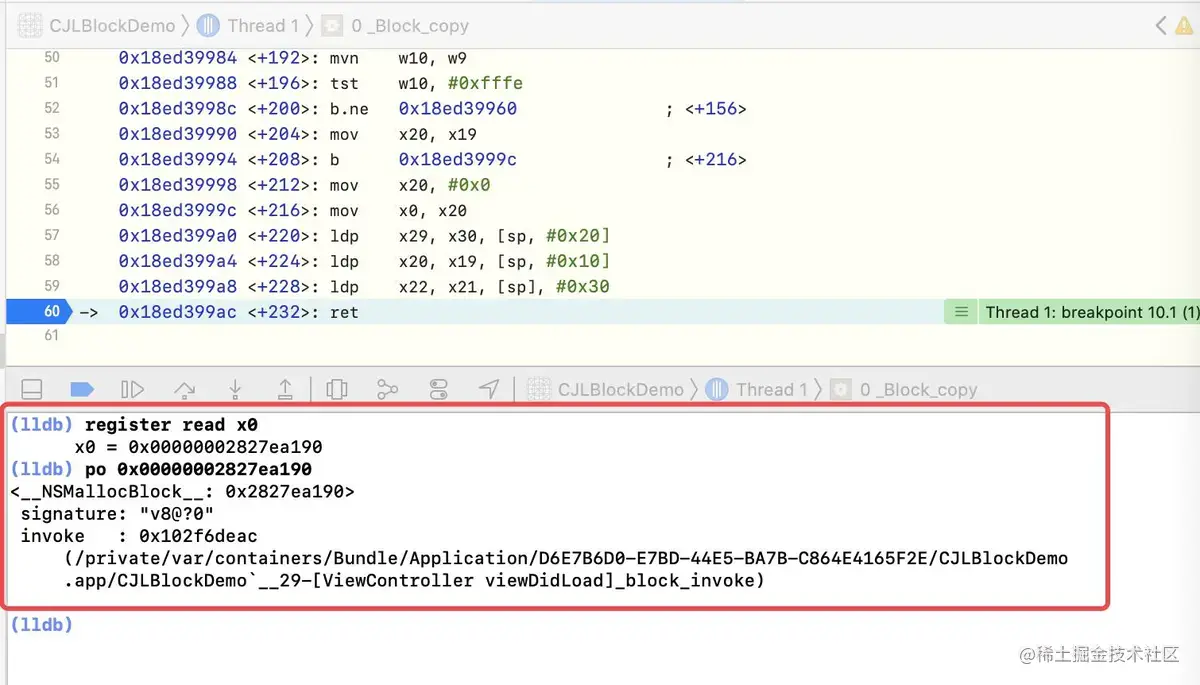Select 0 _Block_copy frame in debug bar
Image resolution: width=1200 pixels, height=685 pixels.
tap(905, 389)
